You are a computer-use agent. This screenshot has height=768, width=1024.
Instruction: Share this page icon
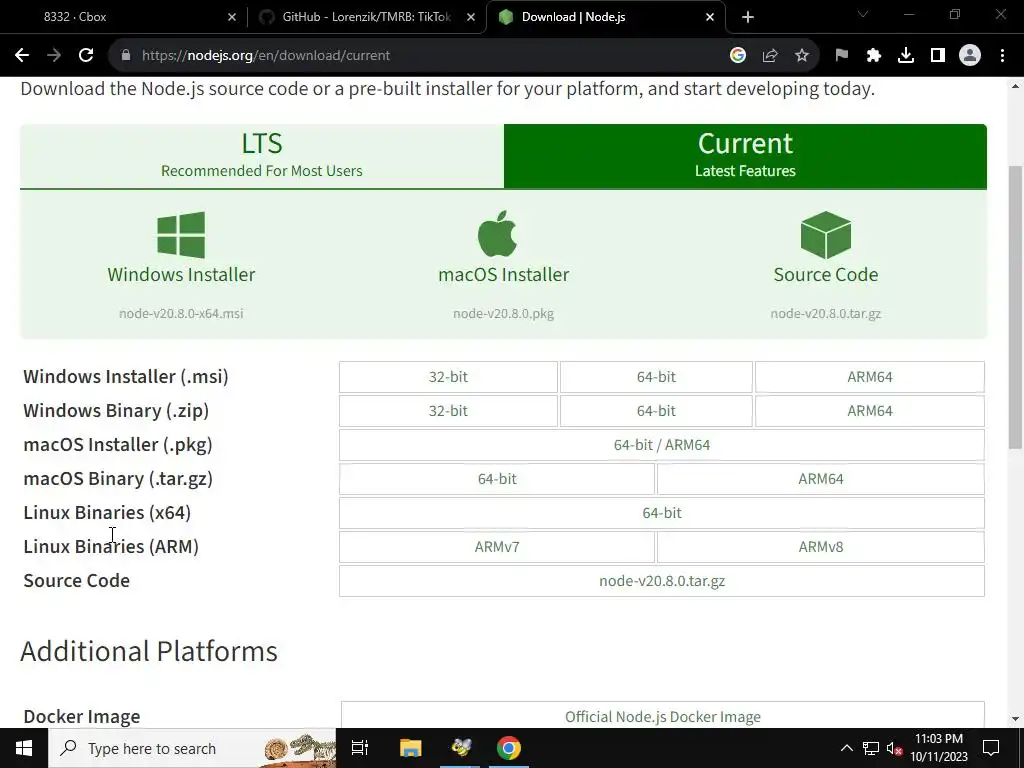pyautogui.click(x=770, y=56)
